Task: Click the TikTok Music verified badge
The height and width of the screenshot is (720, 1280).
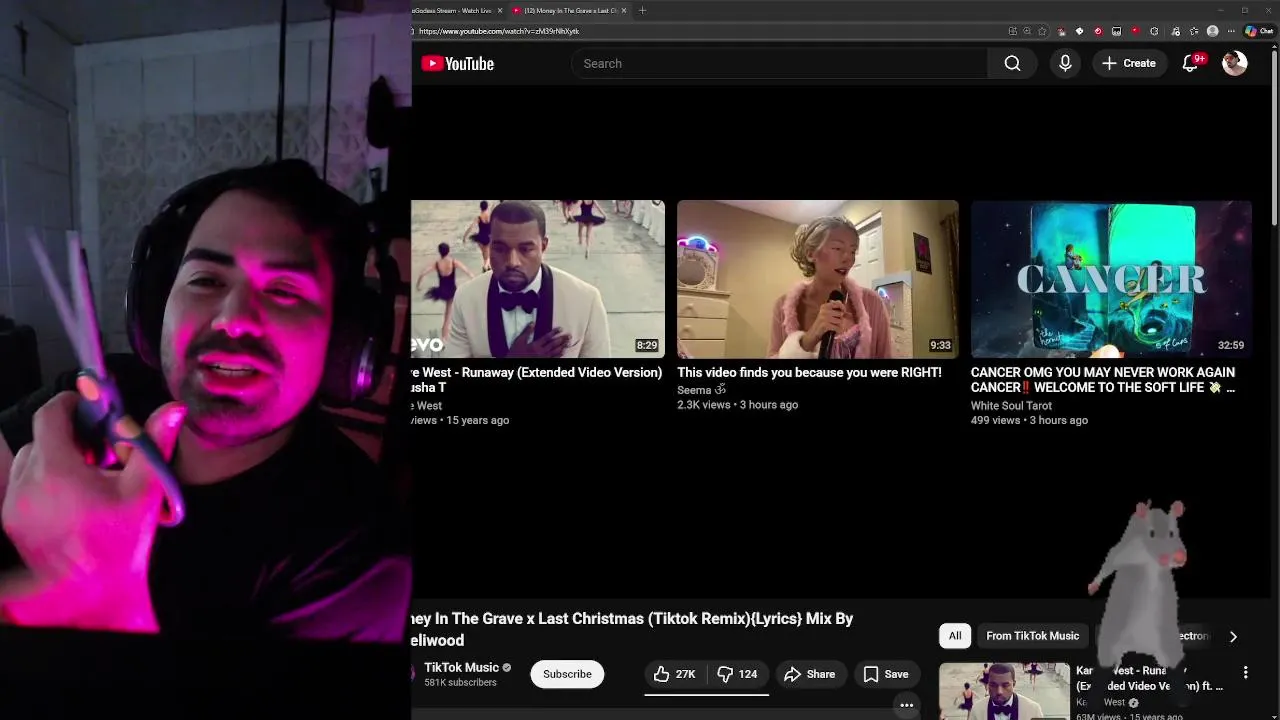Action: click(x=507, y=668)
